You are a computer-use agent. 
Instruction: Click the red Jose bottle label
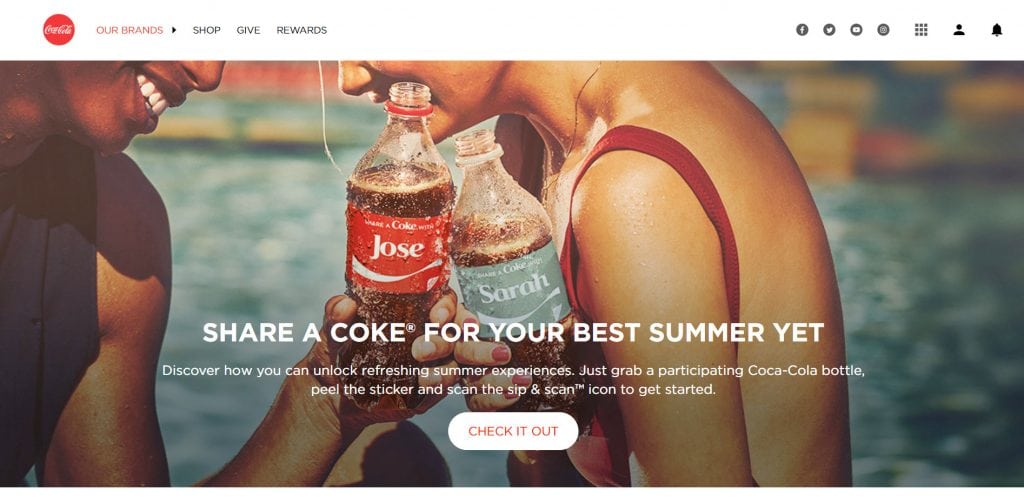[x=398, y=248]
